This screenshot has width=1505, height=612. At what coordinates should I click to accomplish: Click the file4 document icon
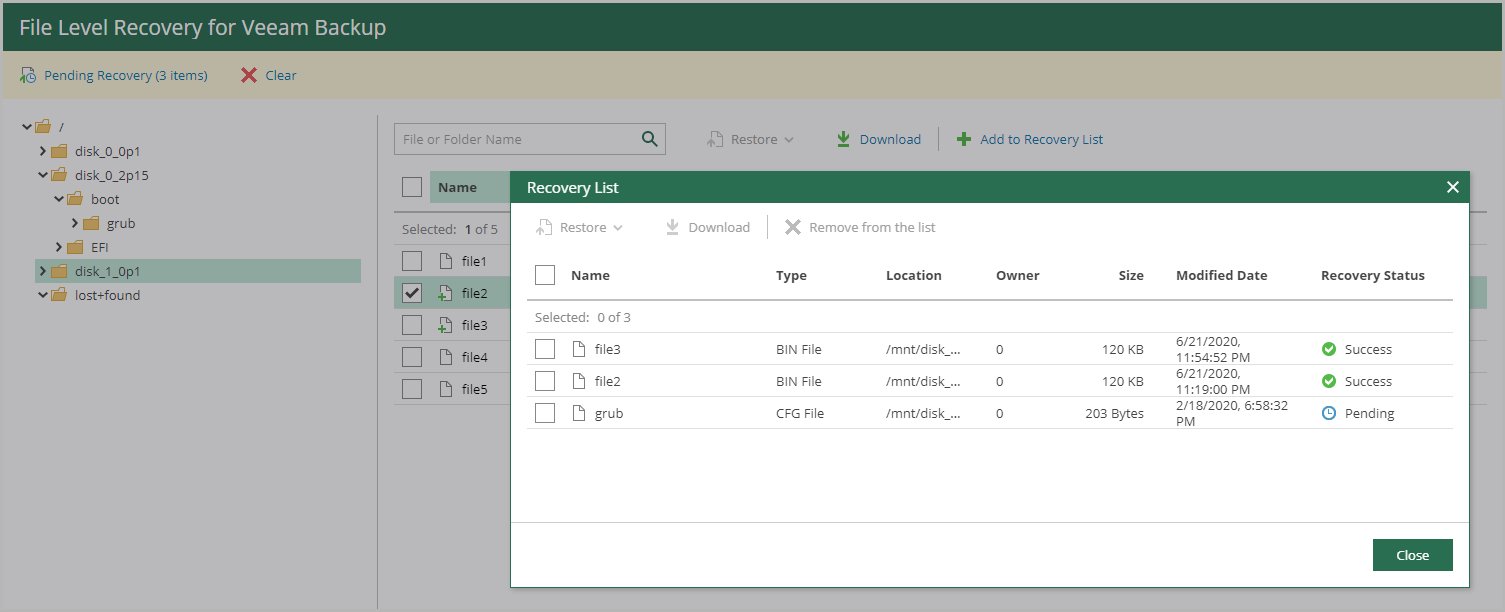[446, 357]
